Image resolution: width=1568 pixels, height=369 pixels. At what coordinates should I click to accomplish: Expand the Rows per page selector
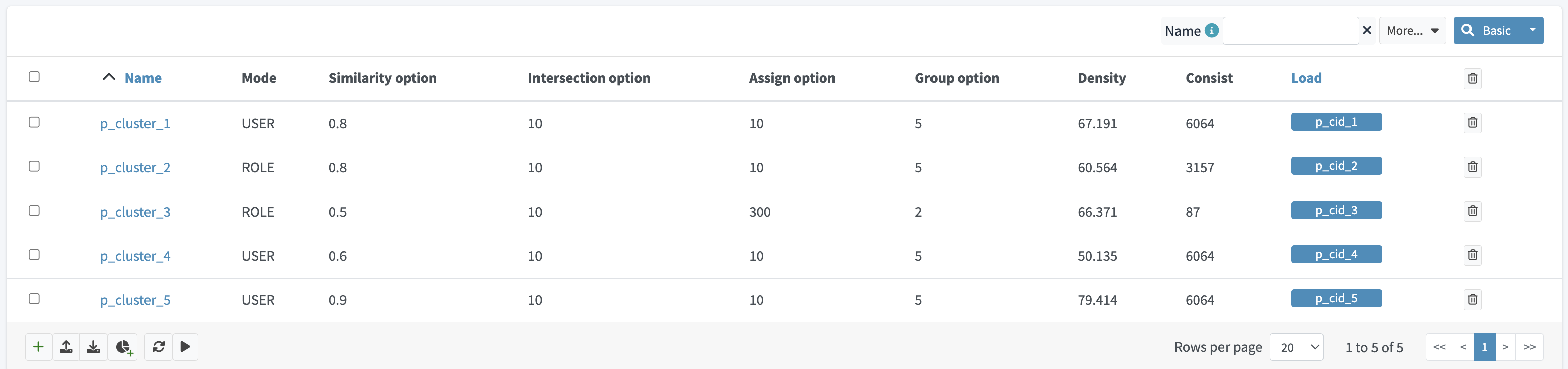[x=1297, y=347]
